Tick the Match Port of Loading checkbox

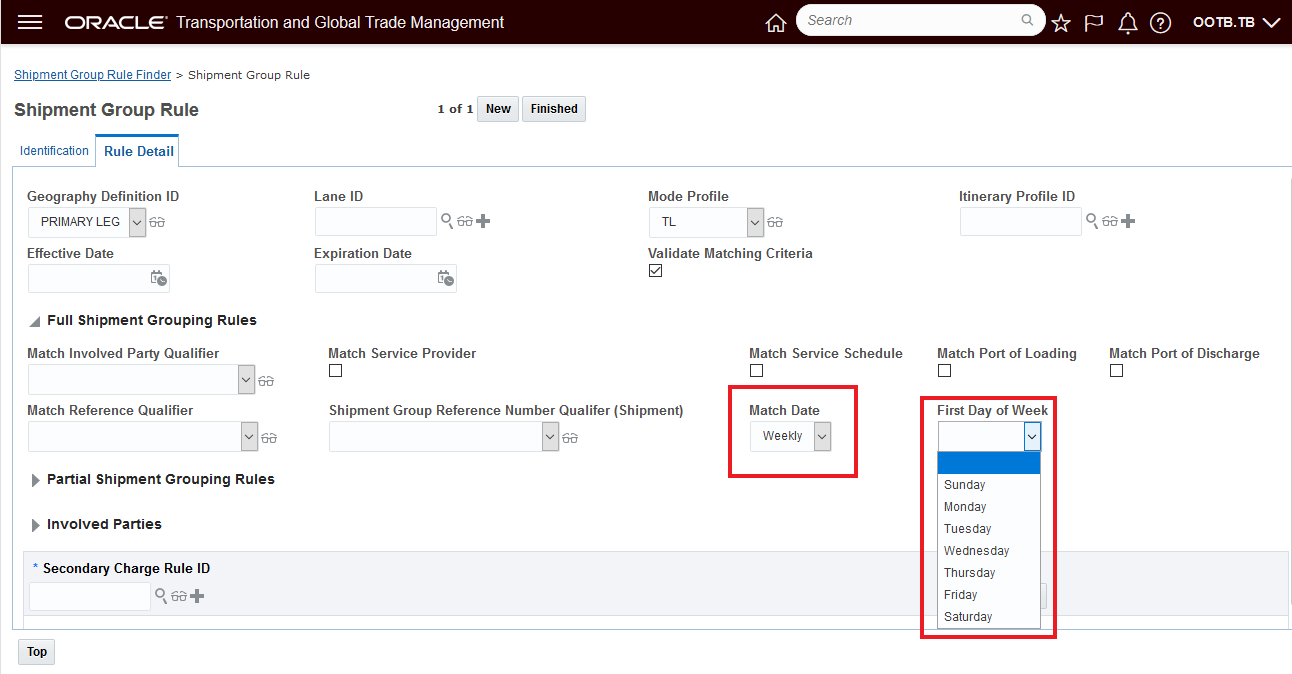944,370
